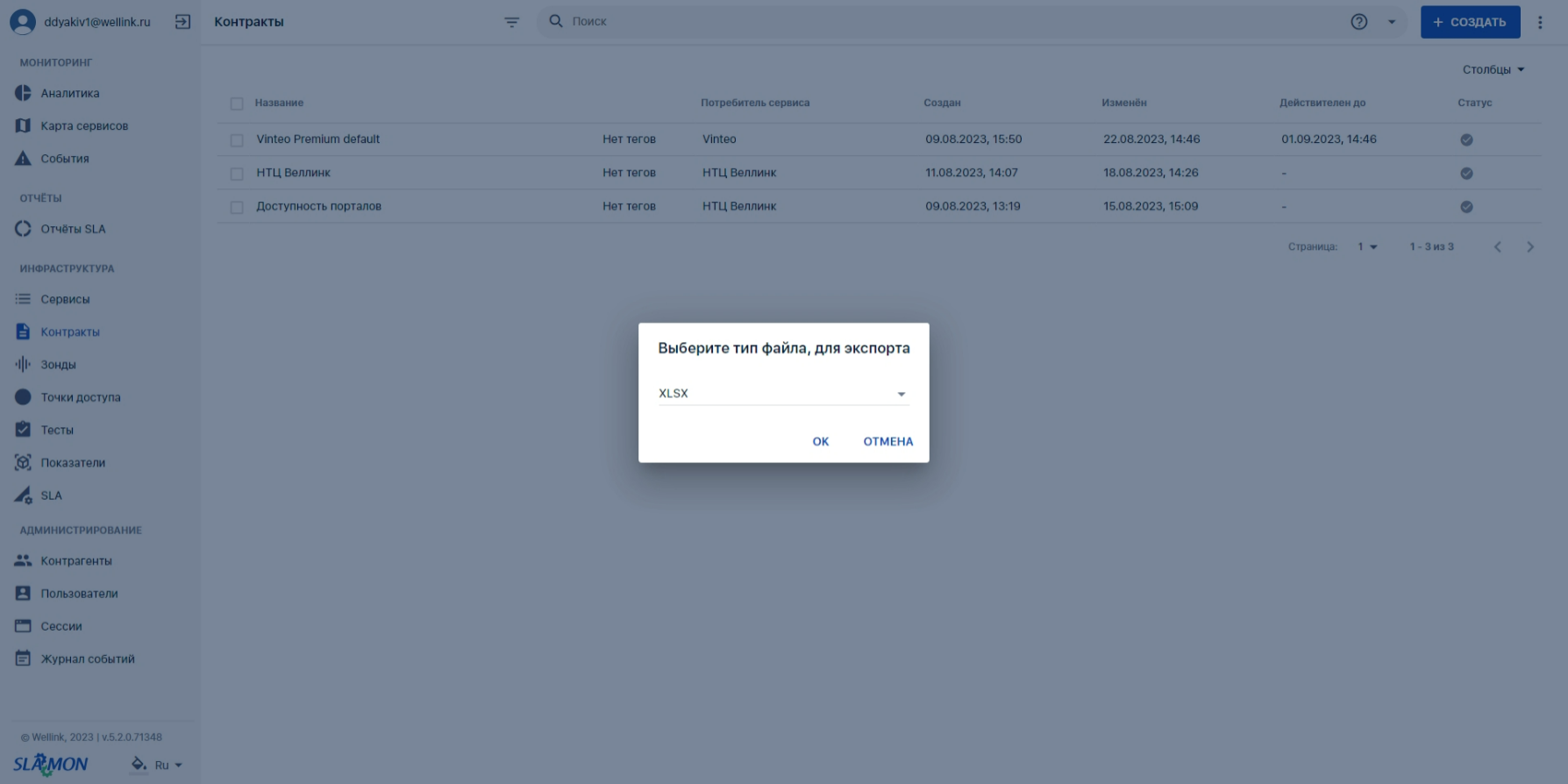Go to the next page arrow

[1530, 247]
